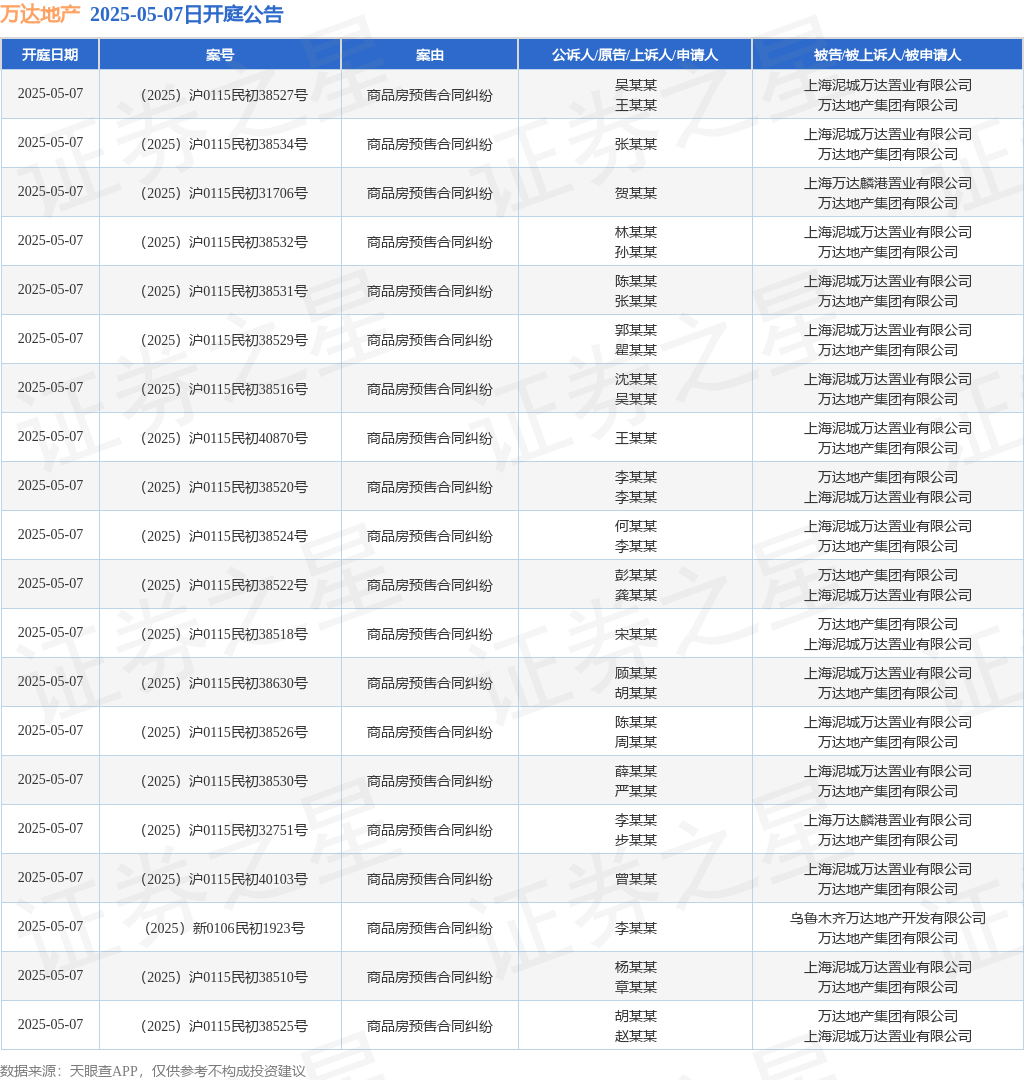Screen dimensions: 1024x1080
Task: Click plaintiff 杨某某
Action: pyautogui.click(x=636, y=966)
